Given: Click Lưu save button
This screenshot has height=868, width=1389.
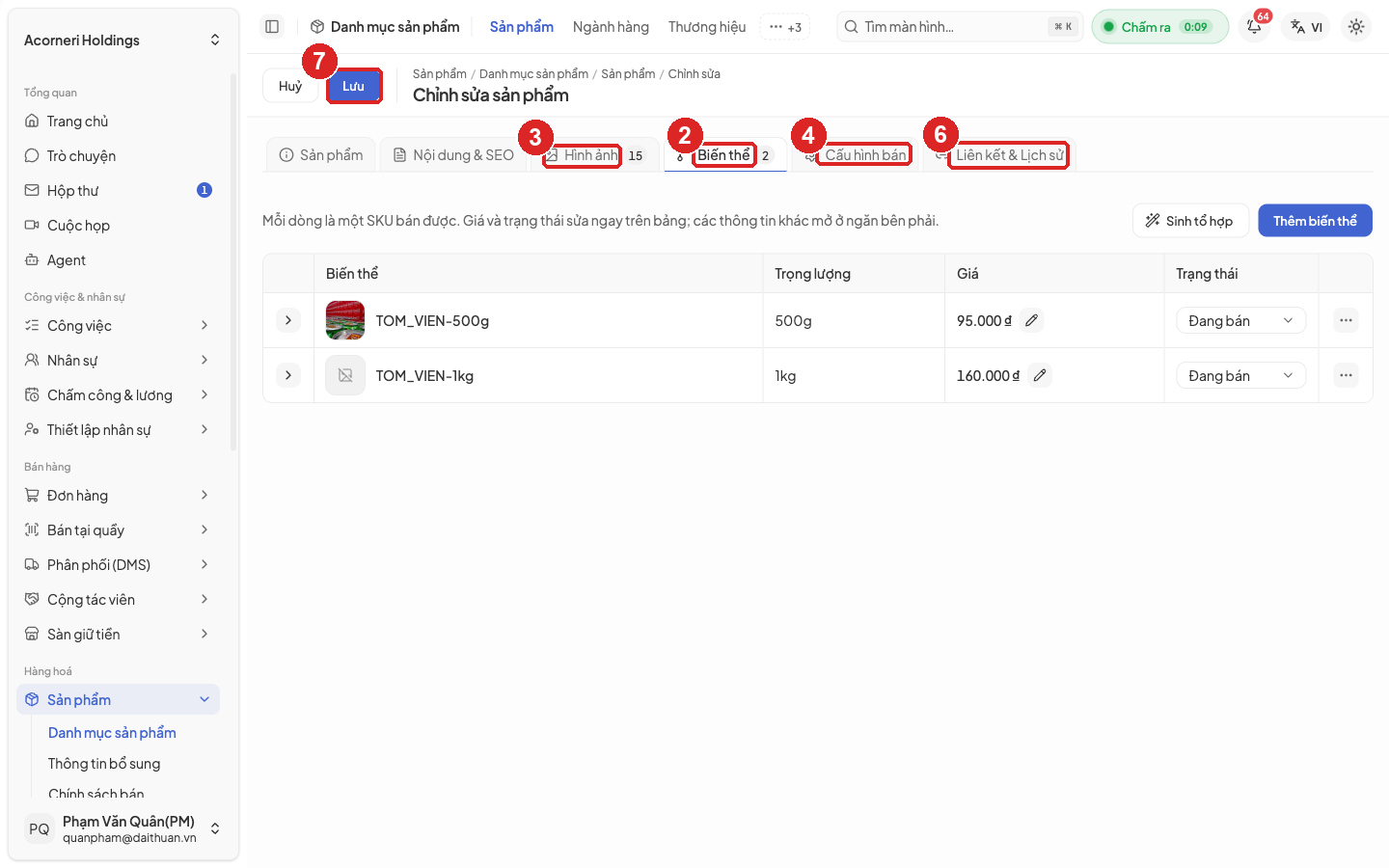Looking at the screenshot, I should click(353, 86).
